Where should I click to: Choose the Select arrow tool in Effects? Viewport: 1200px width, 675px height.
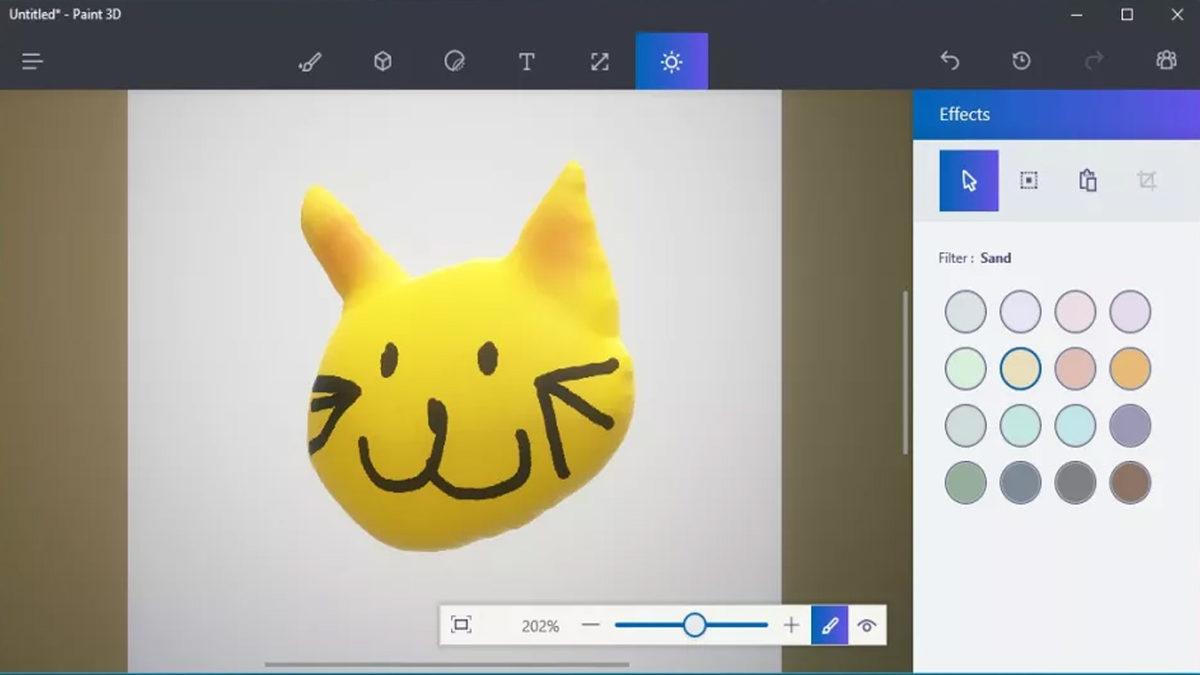click(968, 181)
